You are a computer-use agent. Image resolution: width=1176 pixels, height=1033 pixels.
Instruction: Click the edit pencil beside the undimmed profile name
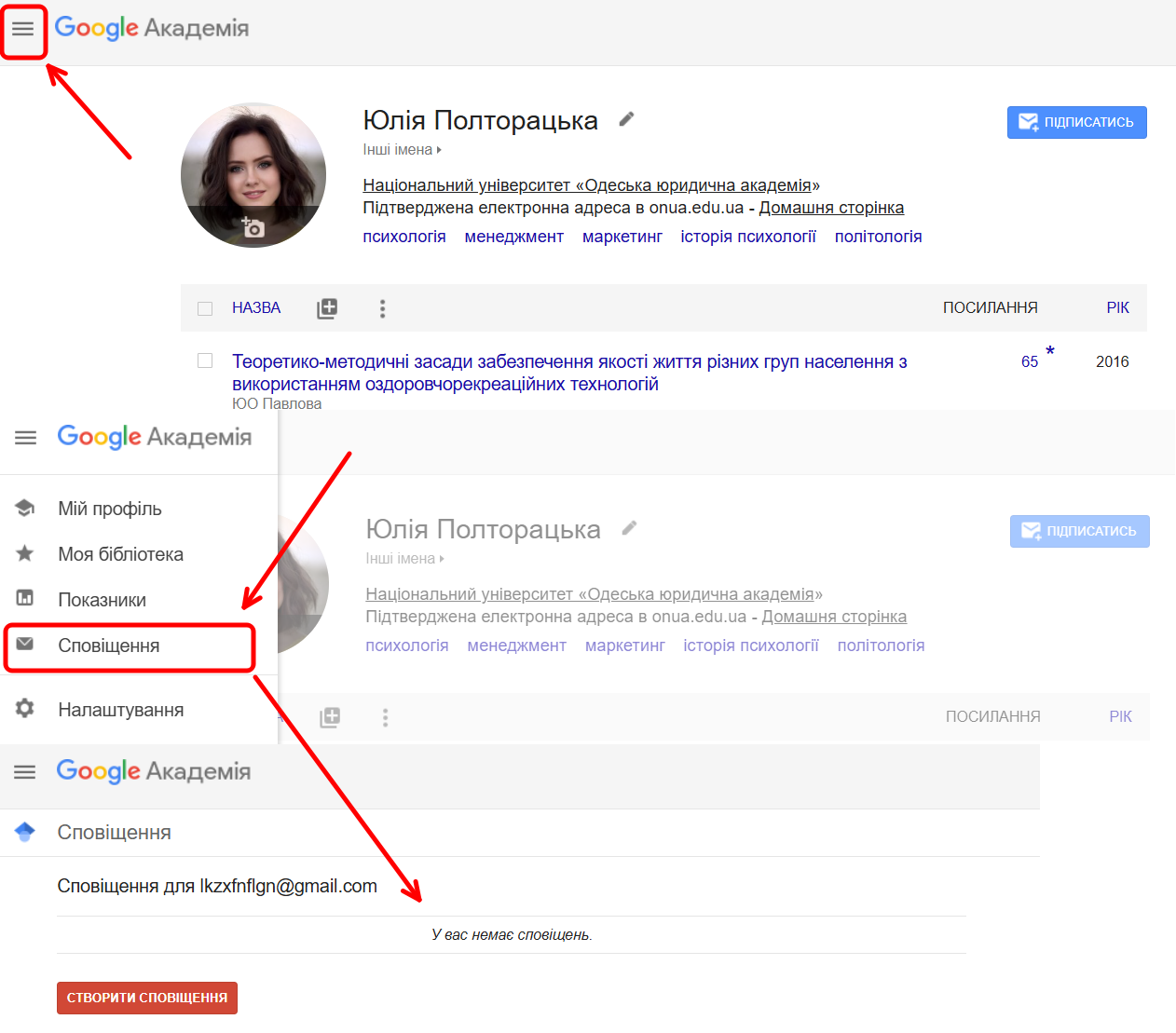627,119
